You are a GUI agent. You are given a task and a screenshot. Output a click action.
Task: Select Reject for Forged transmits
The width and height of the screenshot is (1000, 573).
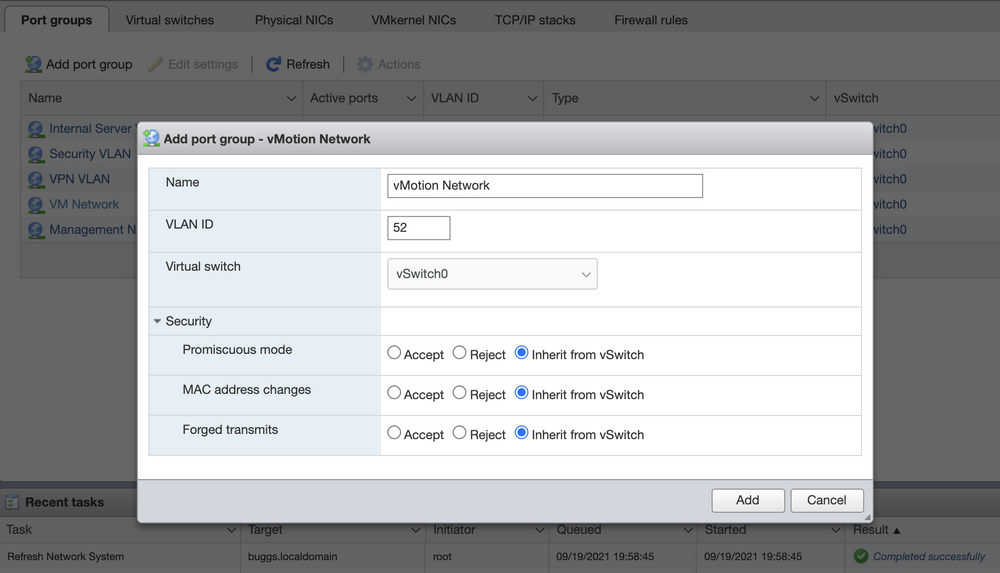point(459,433)
